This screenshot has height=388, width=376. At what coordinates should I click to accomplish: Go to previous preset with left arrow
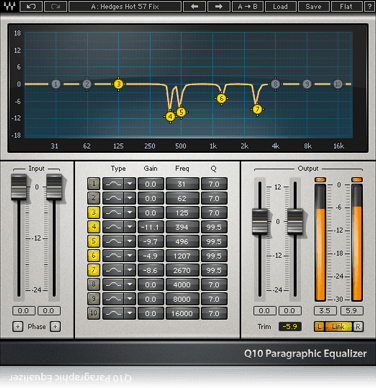194,6
